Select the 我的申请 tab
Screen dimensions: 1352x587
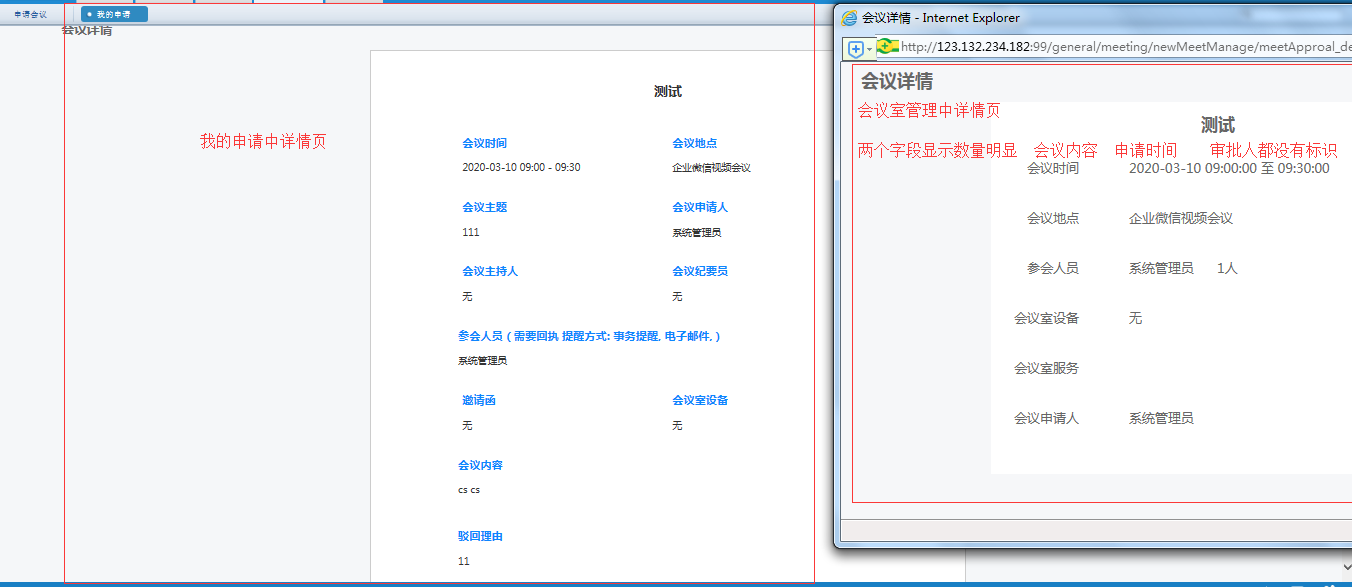[113, 14]
